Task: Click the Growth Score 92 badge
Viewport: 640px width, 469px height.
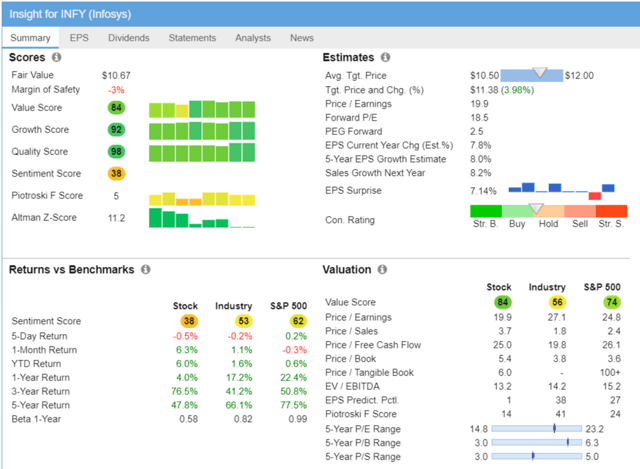Action: click(116, 130)
